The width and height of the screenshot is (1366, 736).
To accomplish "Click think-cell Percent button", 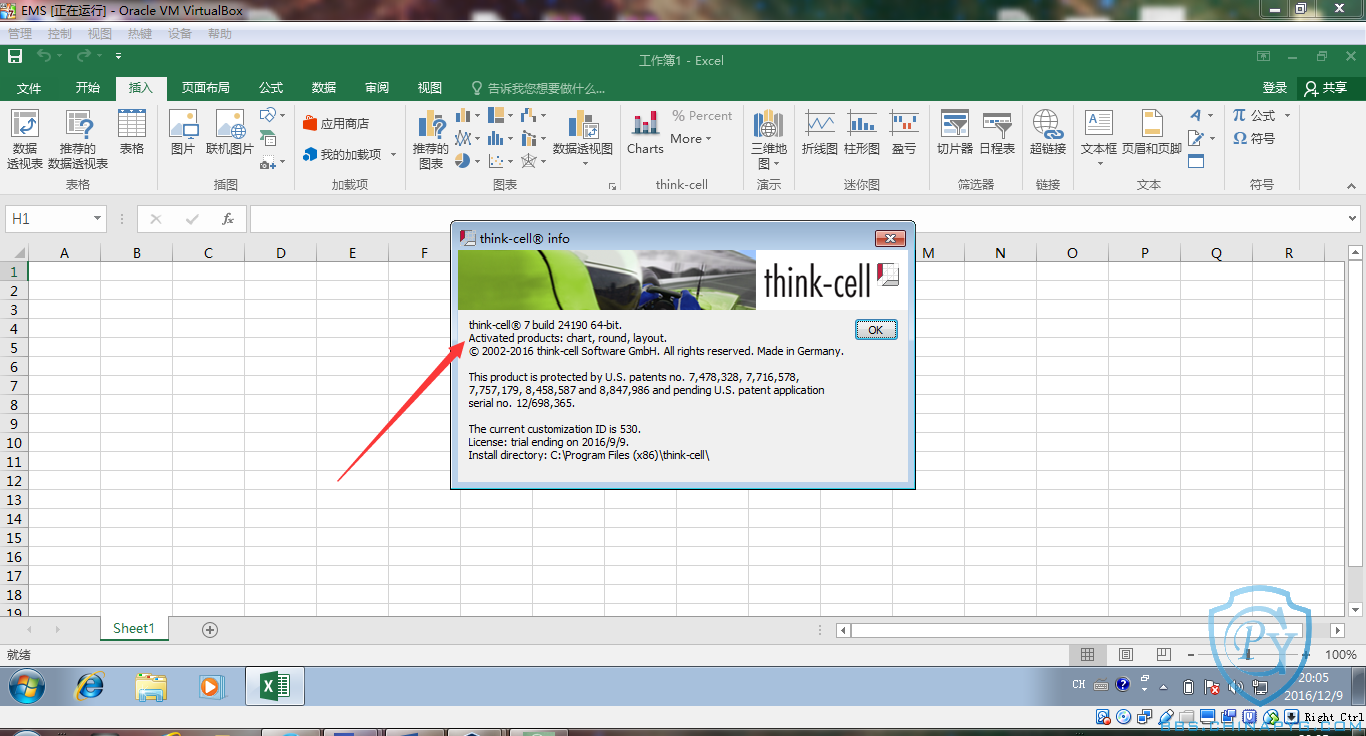I will click(x=702, y=116).
